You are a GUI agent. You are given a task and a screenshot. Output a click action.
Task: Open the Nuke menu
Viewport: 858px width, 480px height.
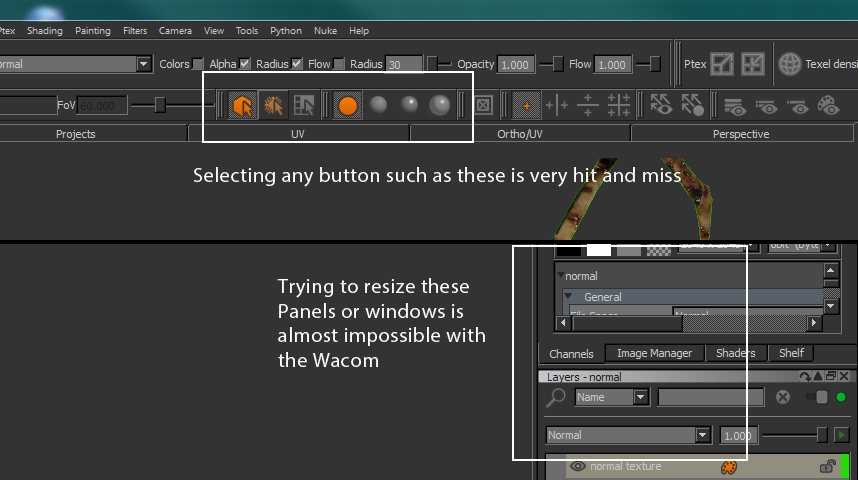pyautogui.click(x=325, y=31)
